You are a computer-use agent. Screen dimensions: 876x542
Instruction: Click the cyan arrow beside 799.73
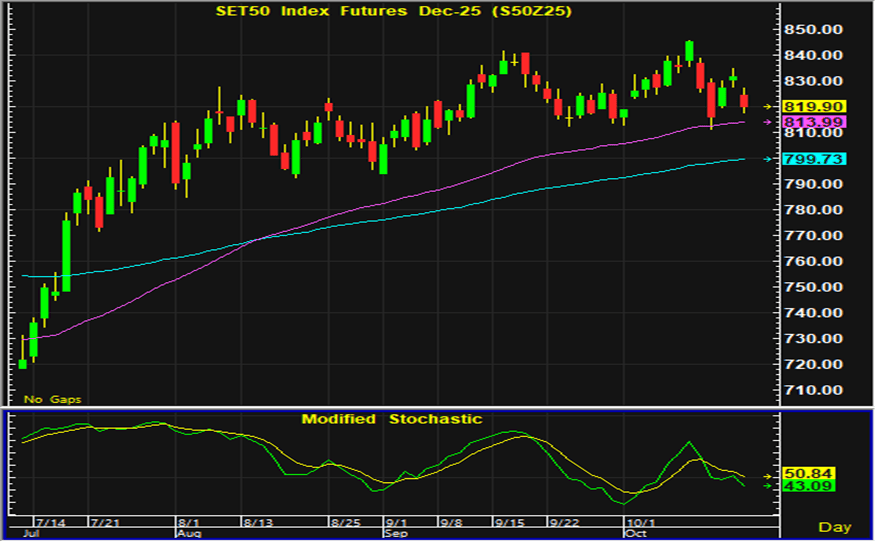tap(768, 159)
